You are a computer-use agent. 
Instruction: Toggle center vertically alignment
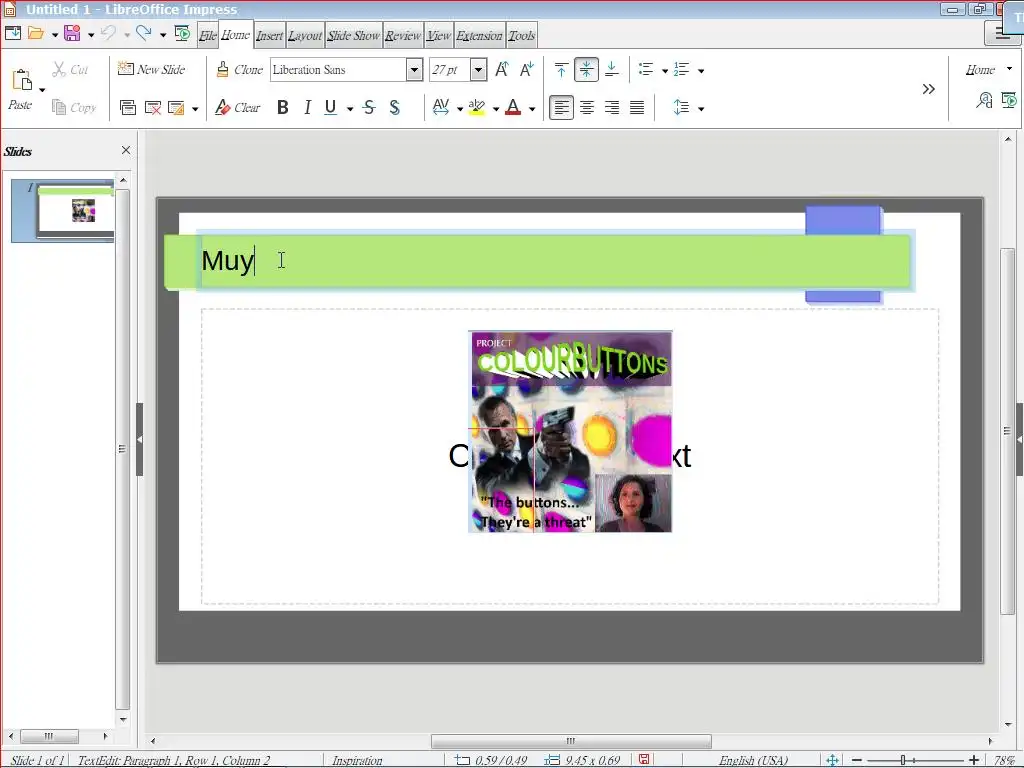tap(586, 69)
